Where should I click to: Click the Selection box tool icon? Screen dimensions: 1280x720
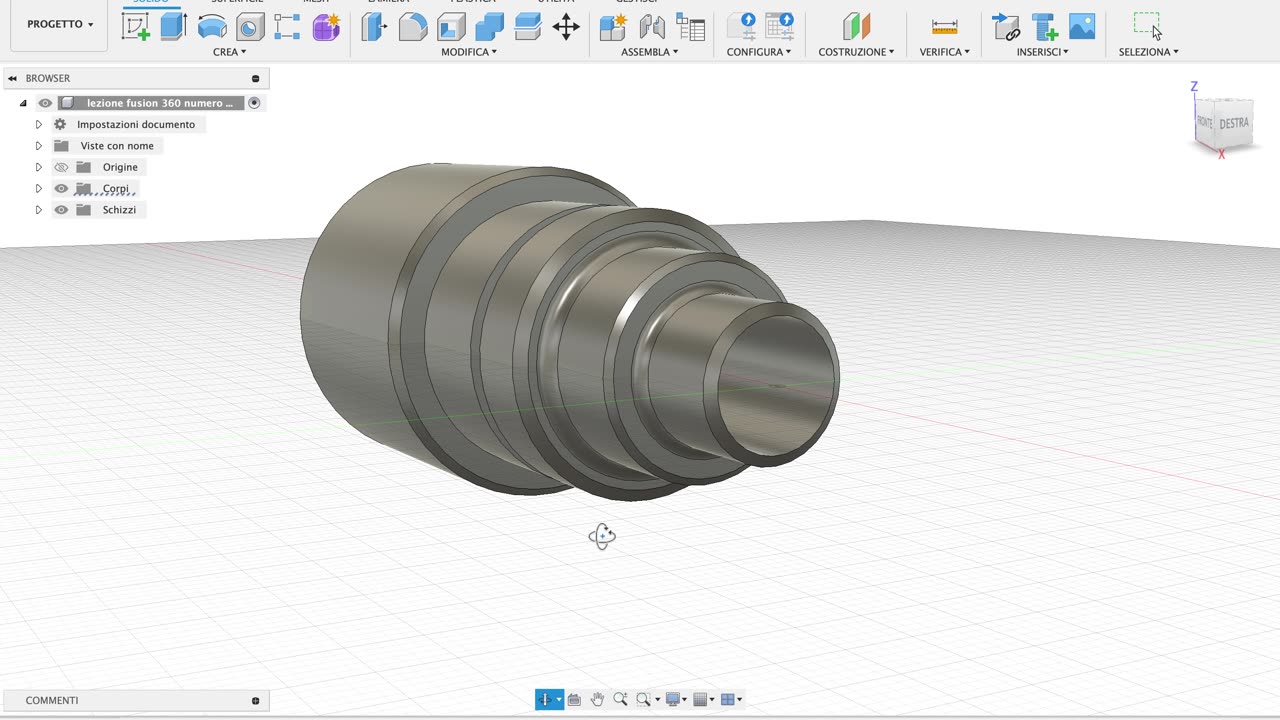(1148, 26)
